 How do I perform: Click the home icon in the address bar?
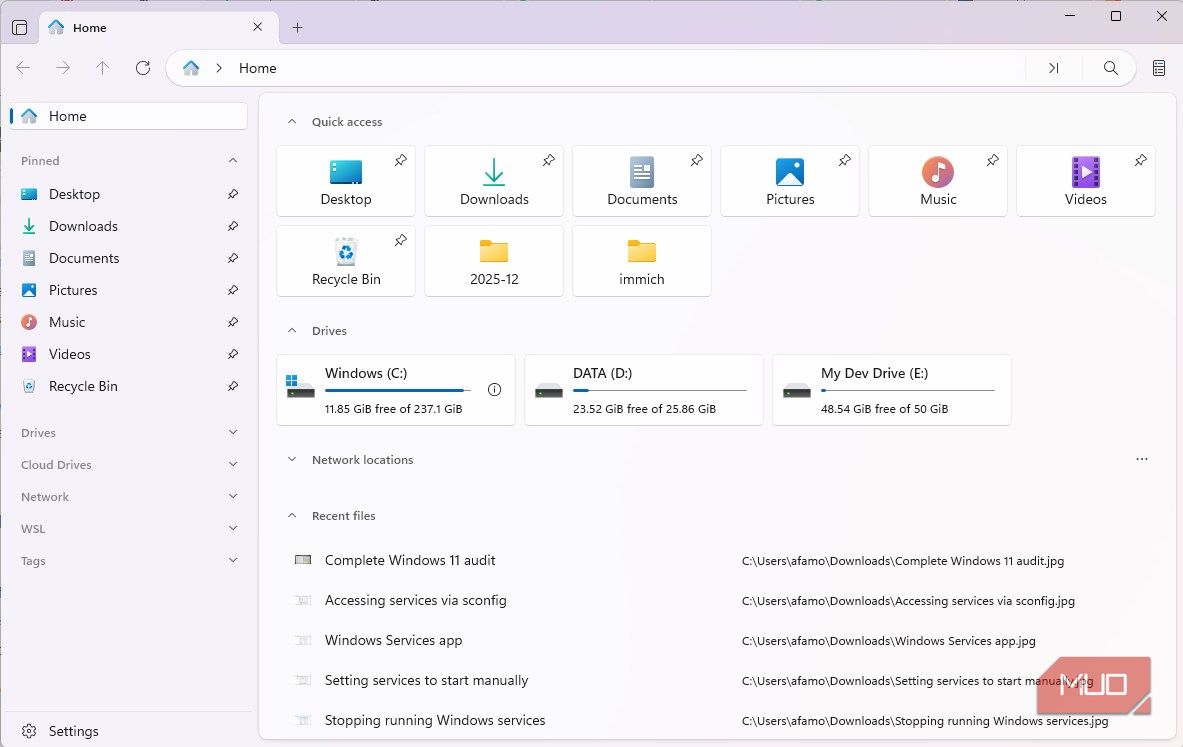point(191,68)
